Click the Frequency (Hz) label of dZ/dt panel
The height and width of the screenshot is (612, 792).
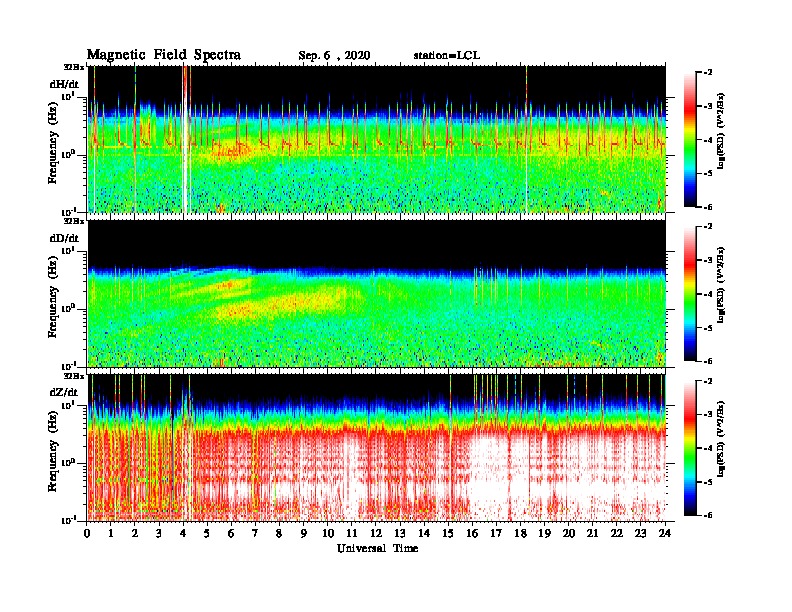(53, 452)
